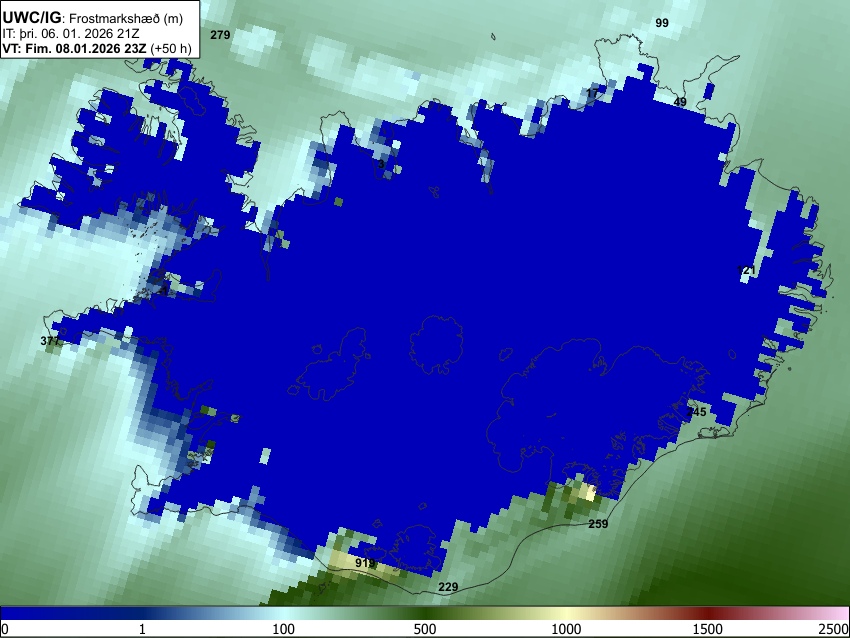Click the map value 259

pos(598,524)
